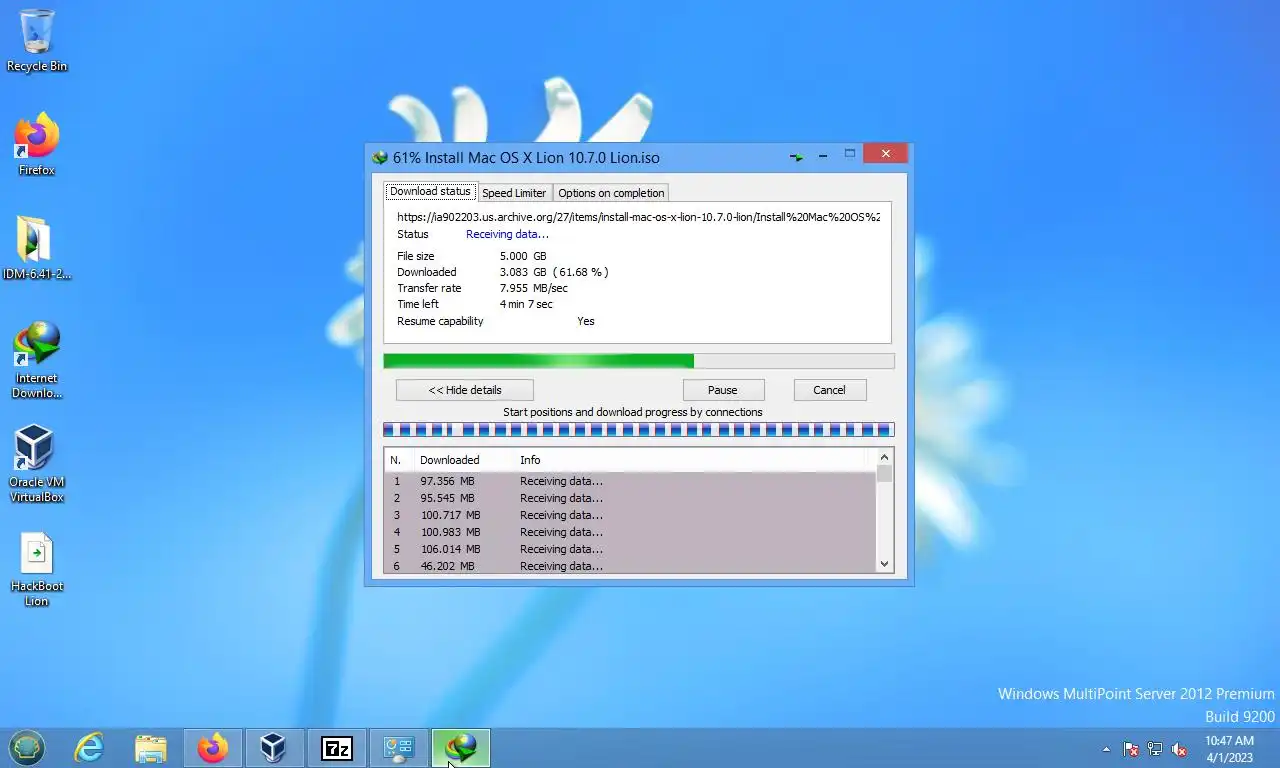This screenshot has height=768, width=1280.
Task: Click the 'Receiving data...' status text
Action: coord(507,234)
